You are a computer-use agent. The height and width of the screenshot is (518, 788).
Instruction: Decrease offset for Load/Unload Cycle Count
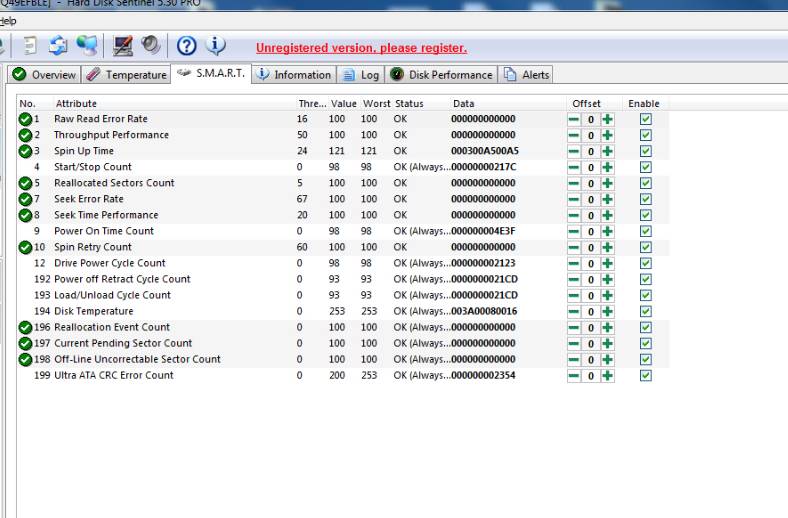[574, 295]
